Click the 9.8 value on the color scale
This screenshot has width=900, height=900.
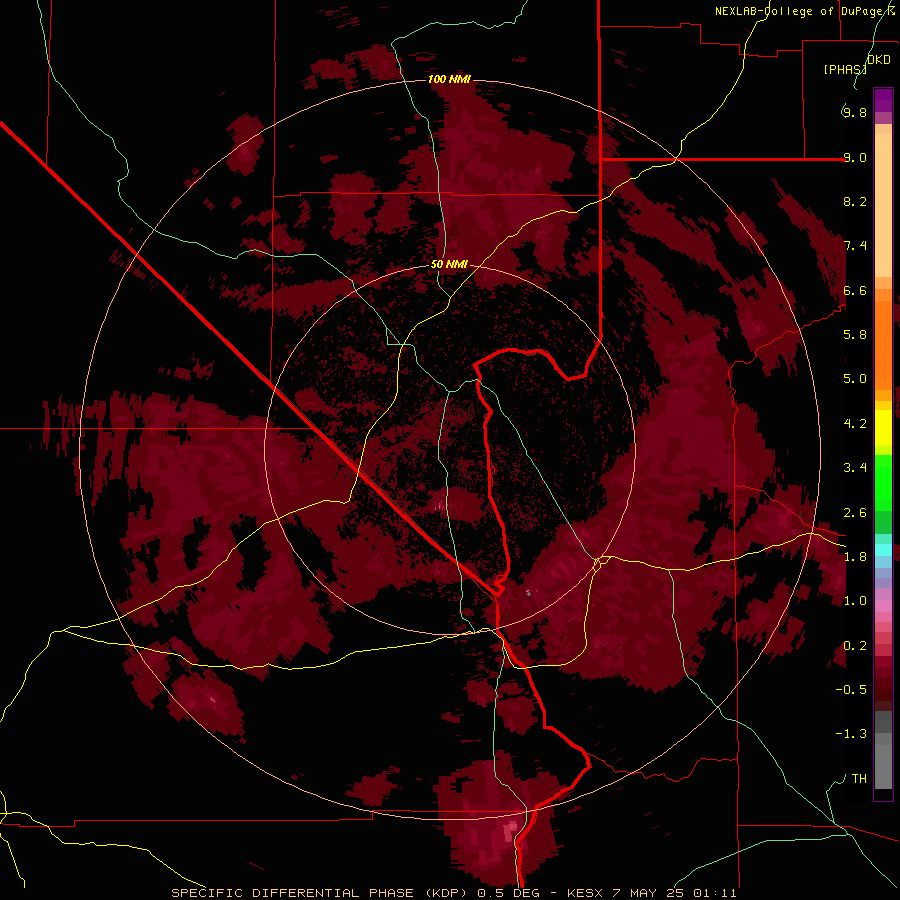click(855, 112)
